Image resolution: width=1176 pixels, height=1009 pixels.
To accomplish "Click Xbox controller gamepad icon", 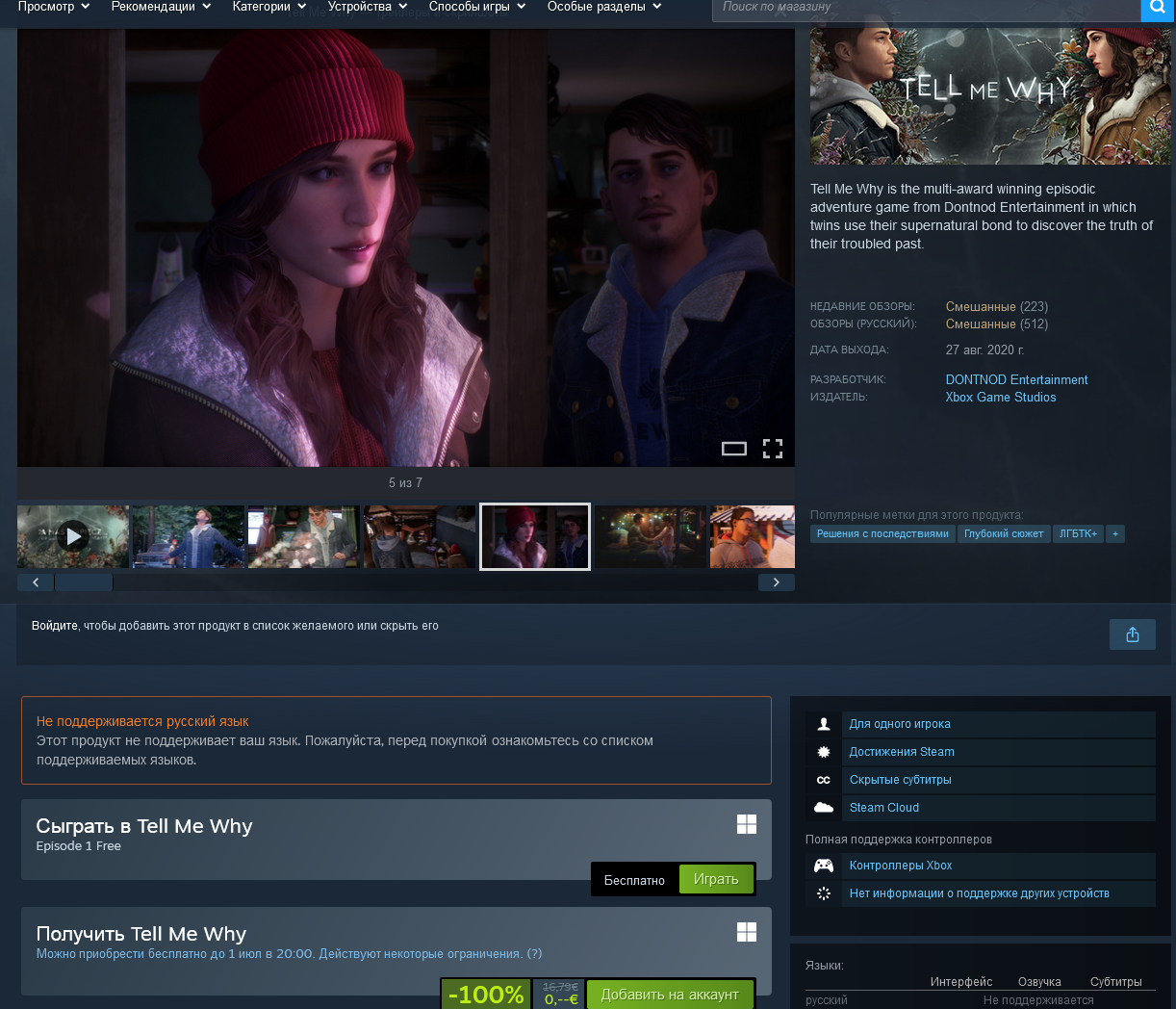I will tap(824, 866).
